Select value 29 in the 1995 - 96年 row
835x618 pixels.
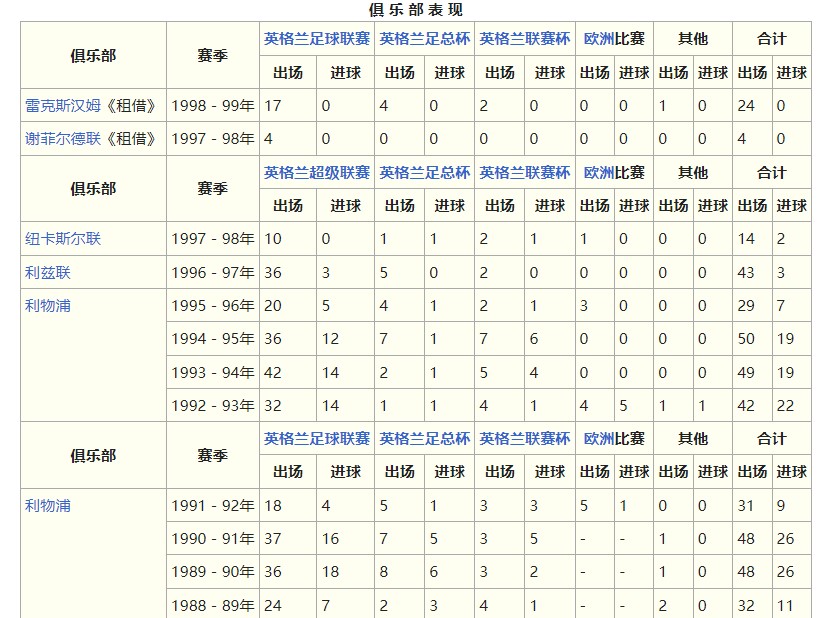746,306
